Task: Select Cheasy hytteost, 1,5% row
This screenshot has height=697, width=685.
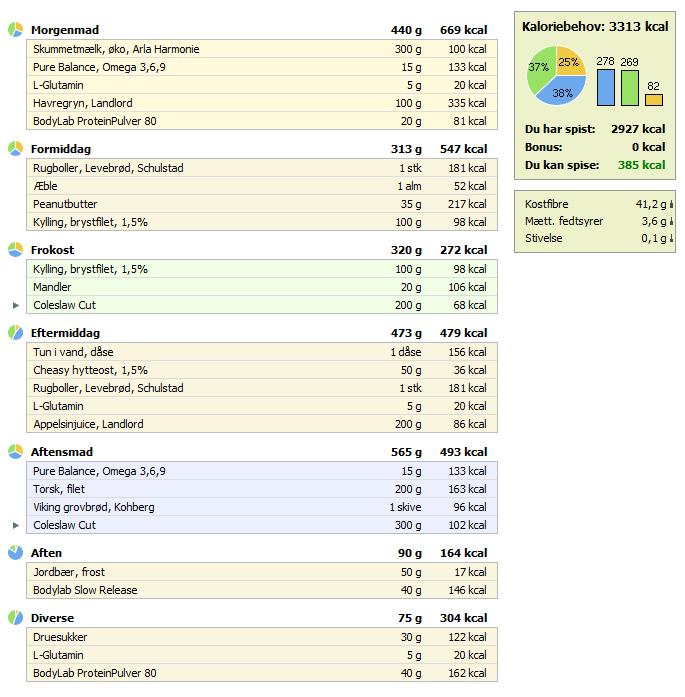Action: [x=262, y=370]
